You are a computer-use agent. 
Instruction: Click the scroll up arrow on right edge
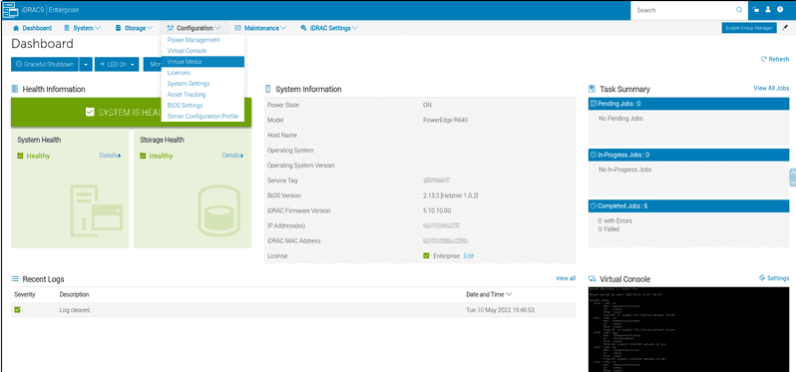coord(793,173)
